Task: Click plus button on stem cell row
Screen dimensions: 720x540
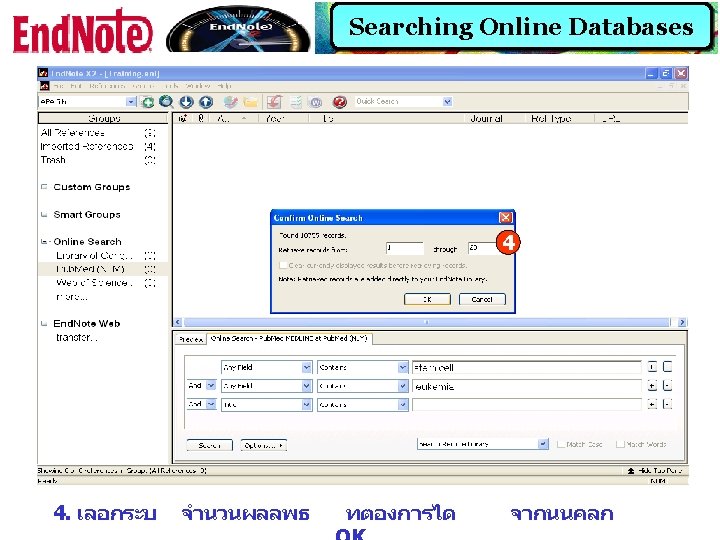Action: coord(652,367)
